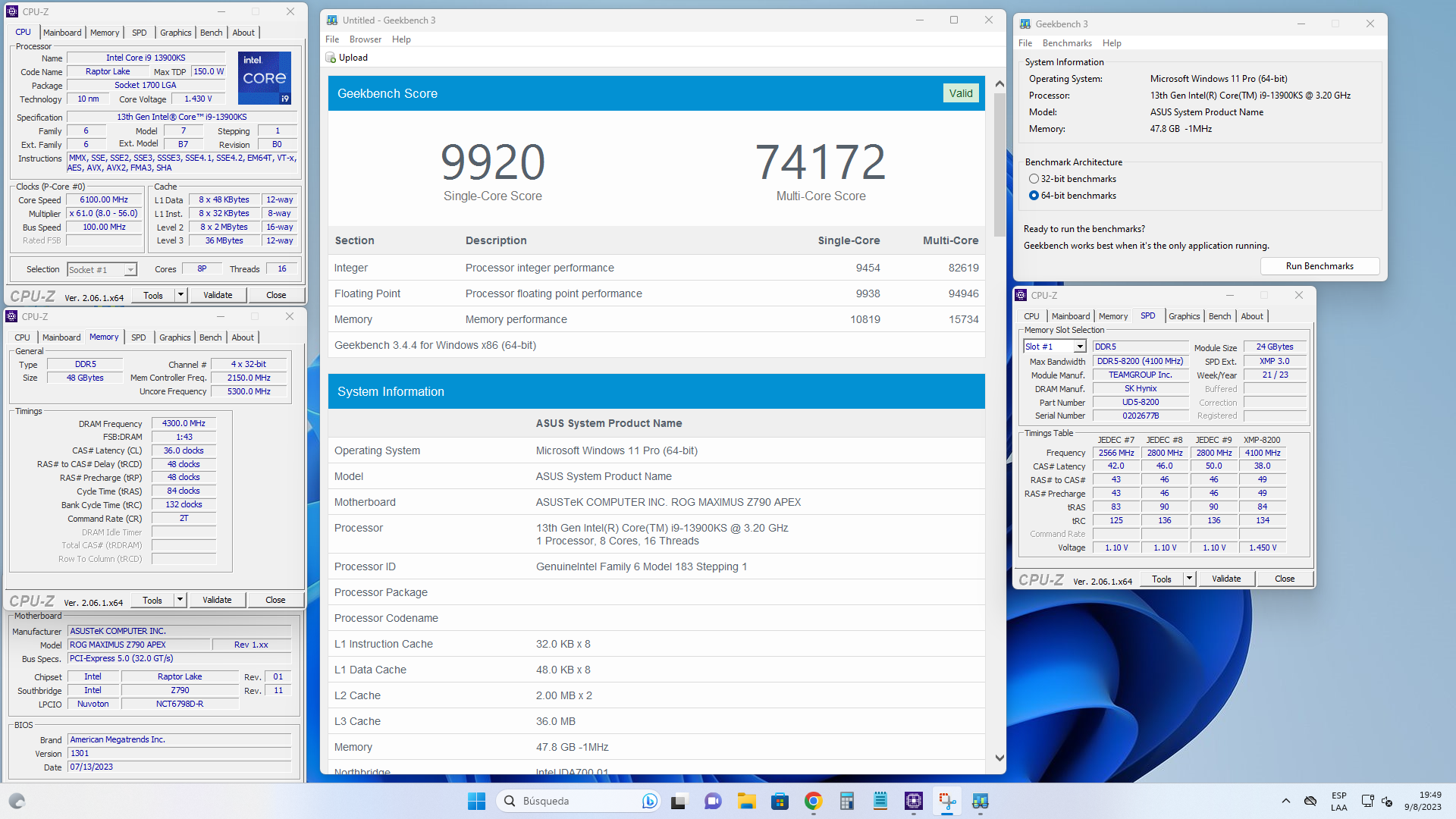Image resolution: width=1456 pixels, height=819 pixels.
Task: Click title icon of CPU-Z SPD window
Action: click(1021, 296)
